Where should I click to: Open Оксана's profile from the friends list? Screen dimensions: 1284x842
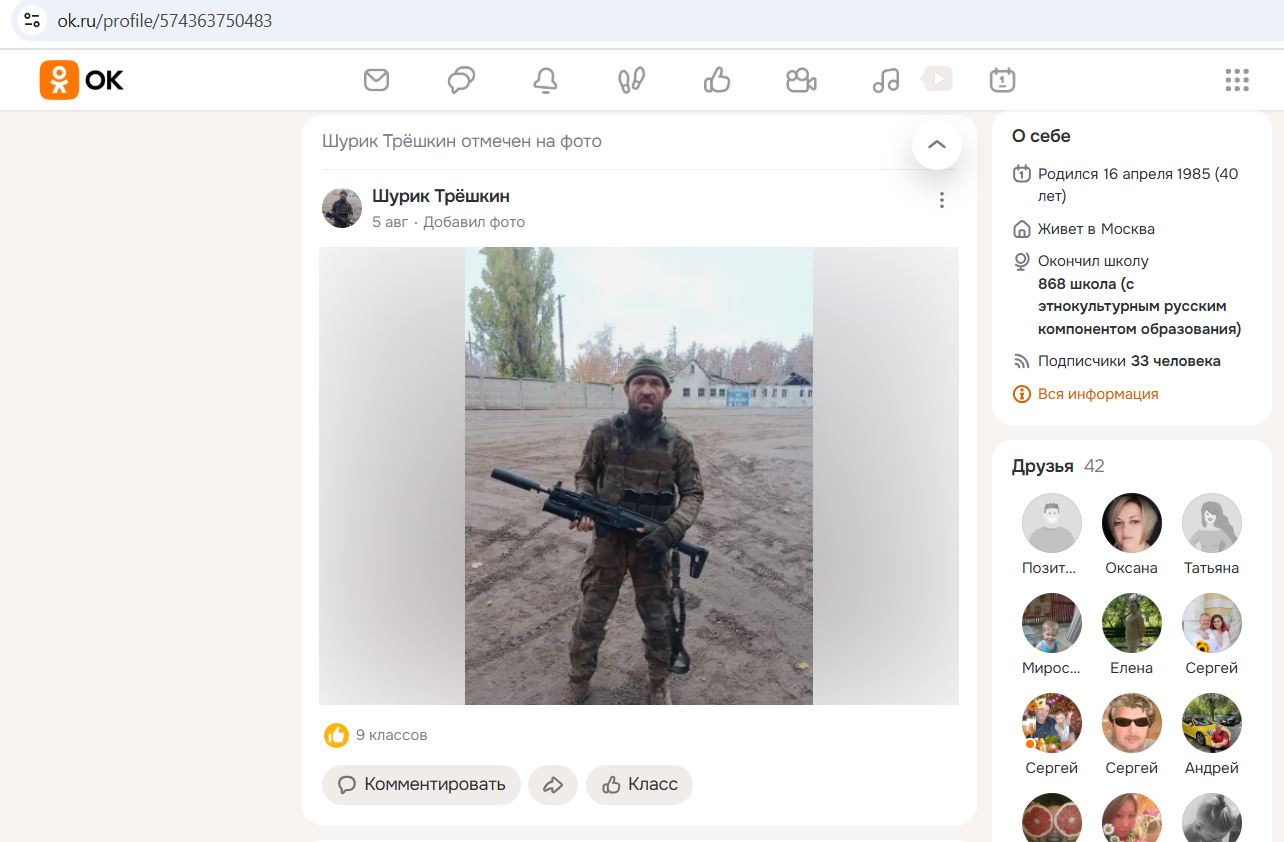pos(1131,522)
